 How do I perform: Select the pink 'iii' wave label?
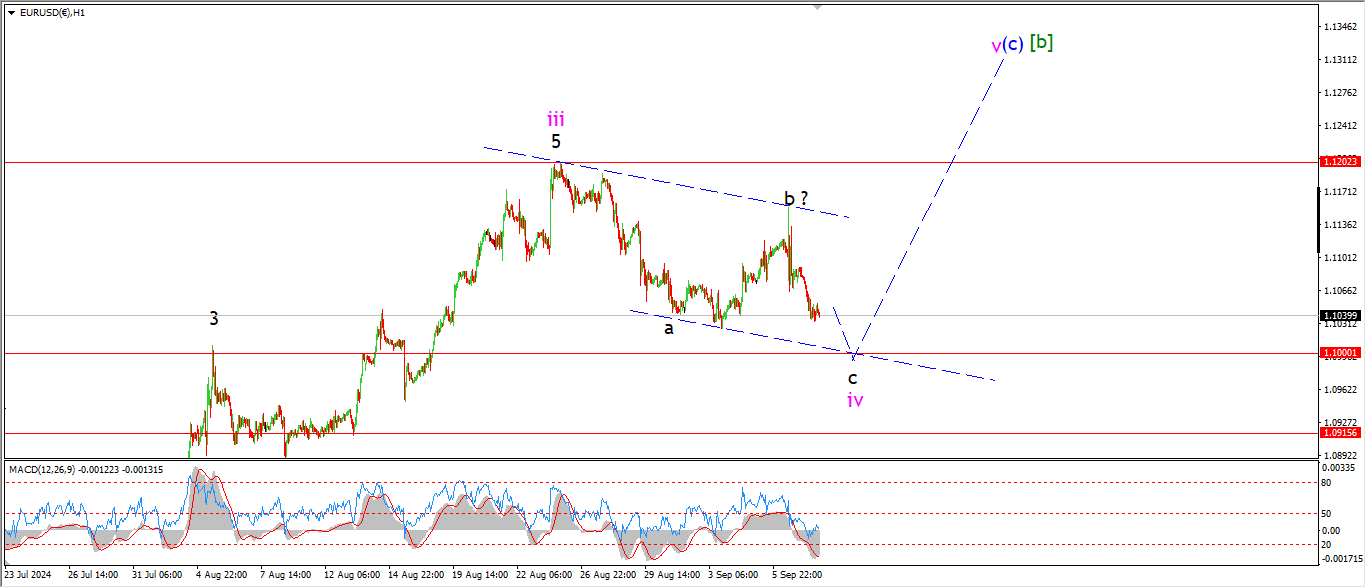coord(556,119)
